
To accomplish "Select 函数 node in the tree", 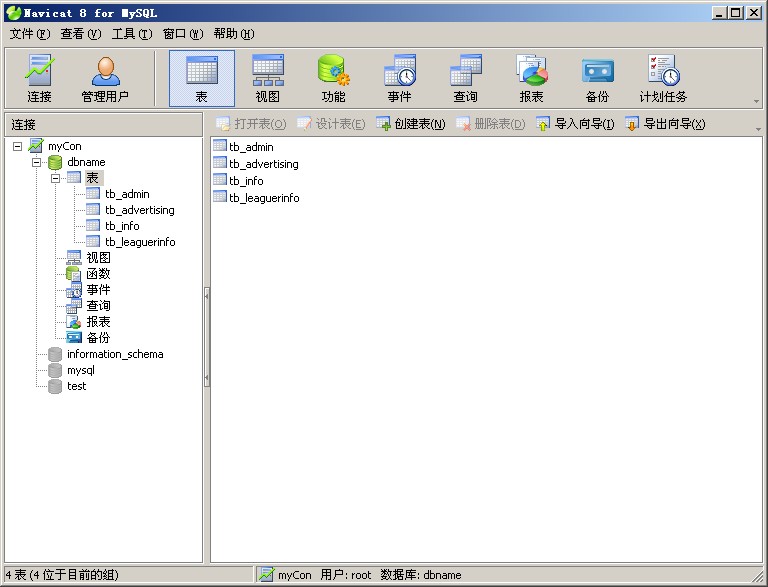I will (98, 274).
